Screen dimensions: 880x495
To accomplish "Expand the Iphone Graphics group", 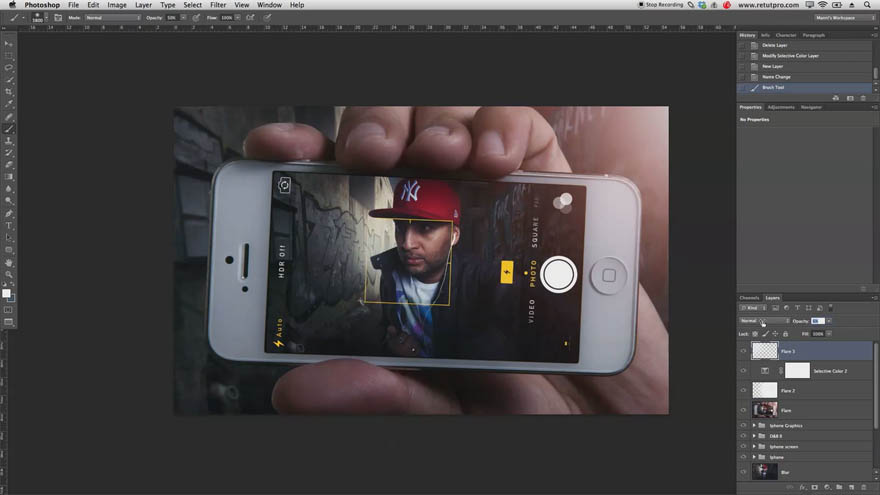I will pos(754,425).
